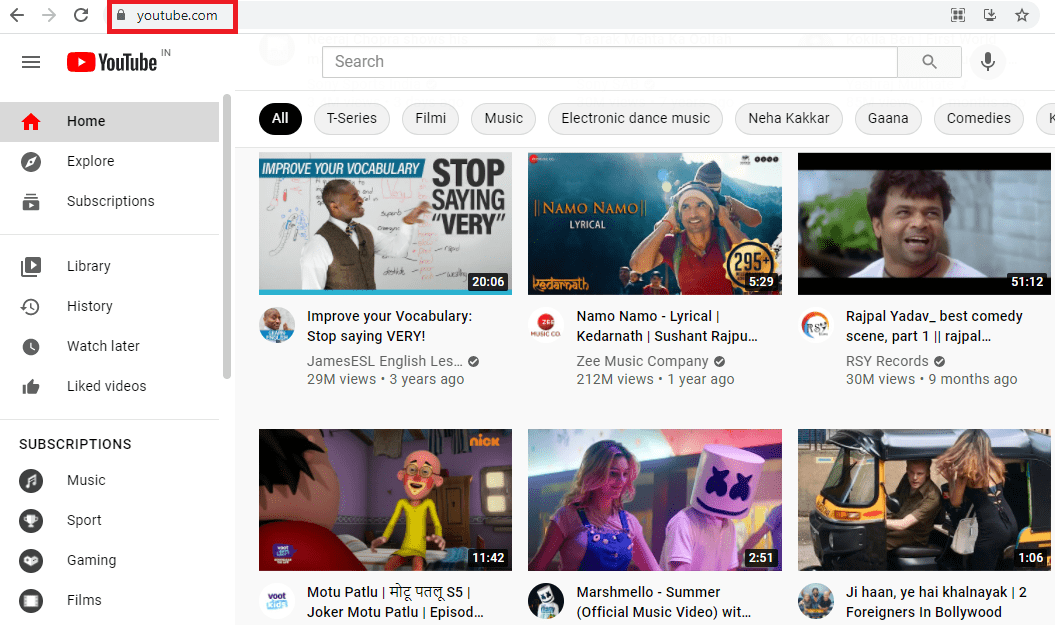This screenshot has height=625, width=1055.
Task: Click the Music subscription note icon
Action: pos(31,481)
